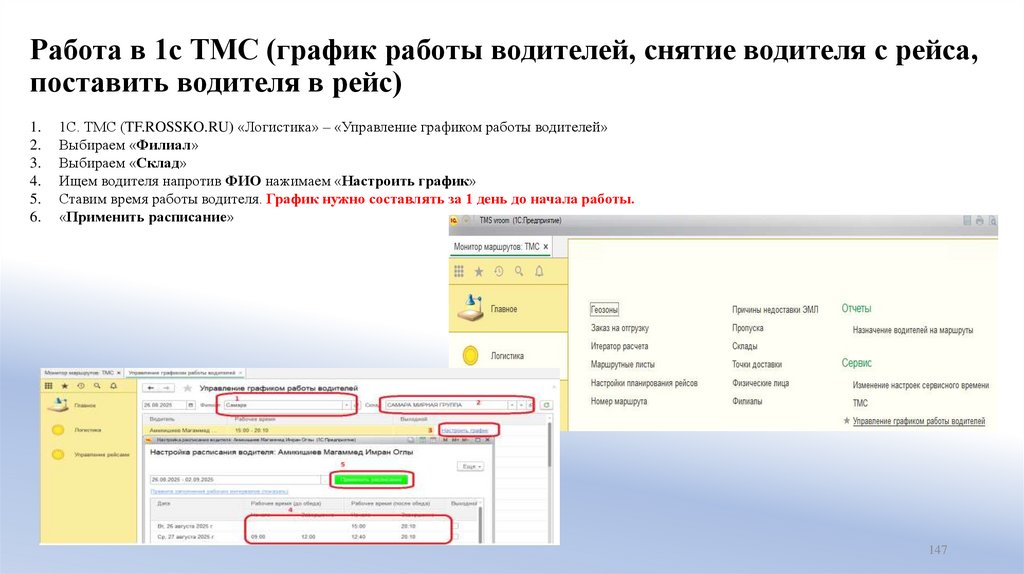The image size is (1024, 574).
Task: Go forward with right arrow in schedule form
Action: pyautogui.click(x=167, y=388)
